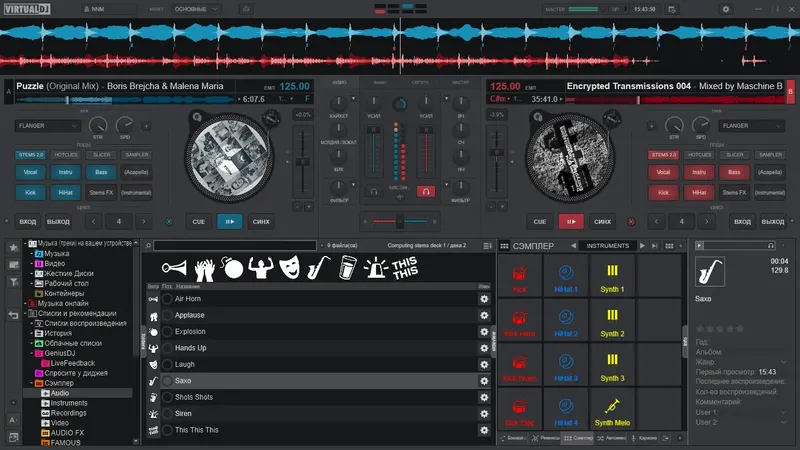The image size is (800, 450).
Task: Trigger the Kick drum sampler pad
Action: (x=519, y=276)
